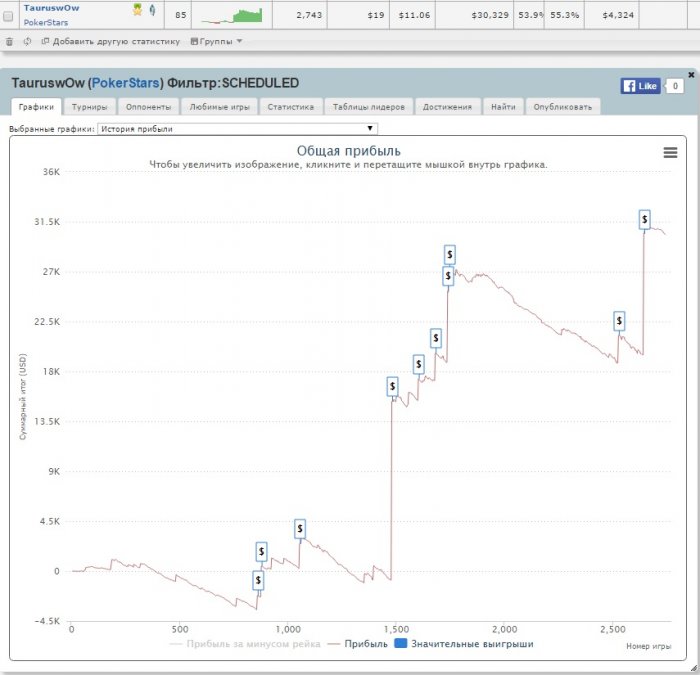700x675 pixels.
Task: Toggle Прибыль за минусом рейка legend
Action: pos(245,644)
